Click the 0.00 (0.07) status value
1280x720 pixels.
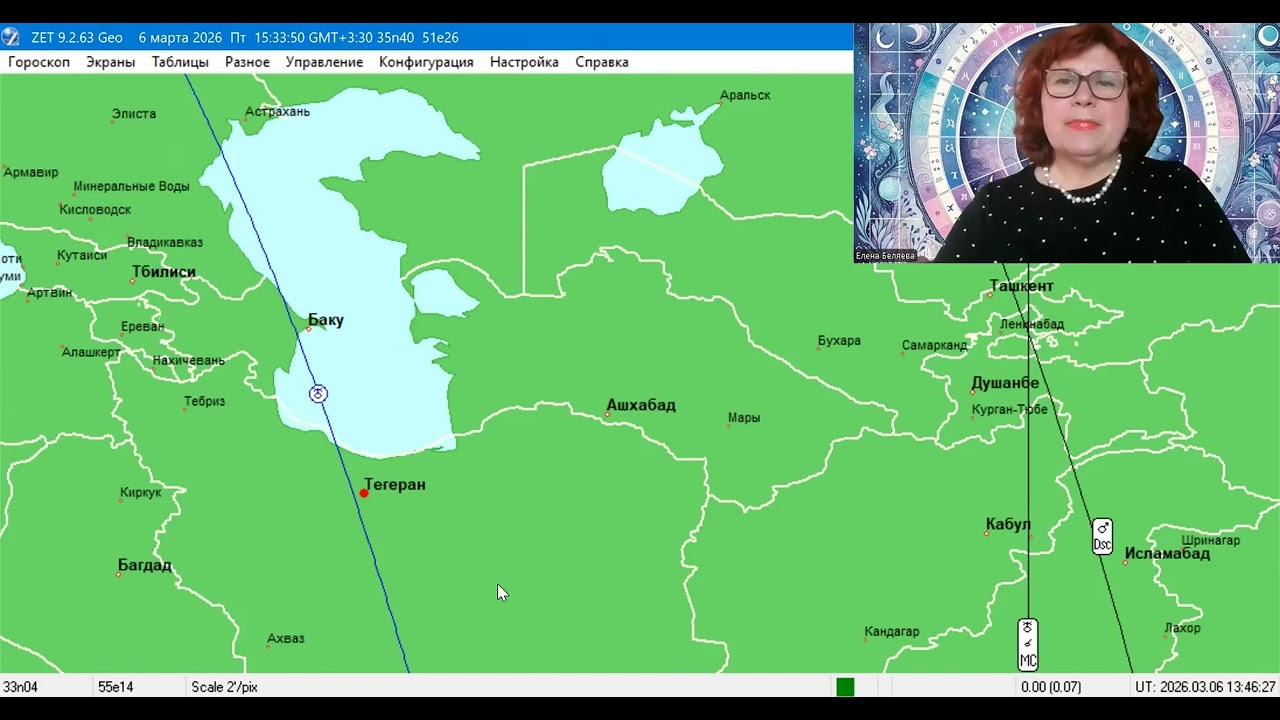click(x=1051, y=687)
